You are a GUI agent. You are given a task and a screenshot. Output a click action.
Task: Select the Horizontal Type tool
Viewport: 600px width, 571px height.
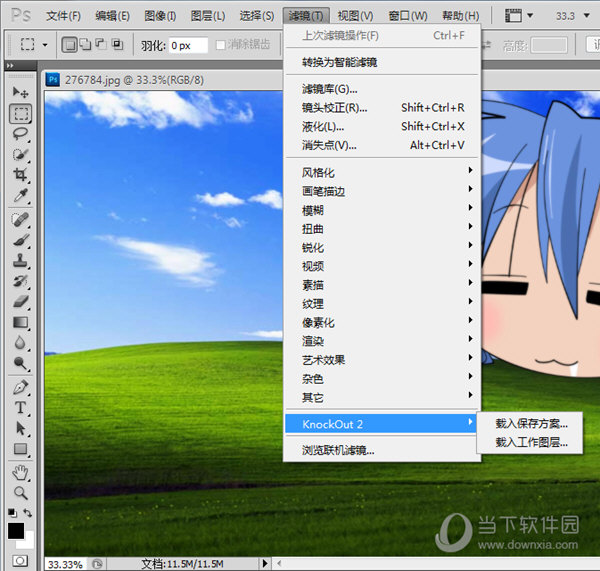pyautogui.click(x=20, y=408)
